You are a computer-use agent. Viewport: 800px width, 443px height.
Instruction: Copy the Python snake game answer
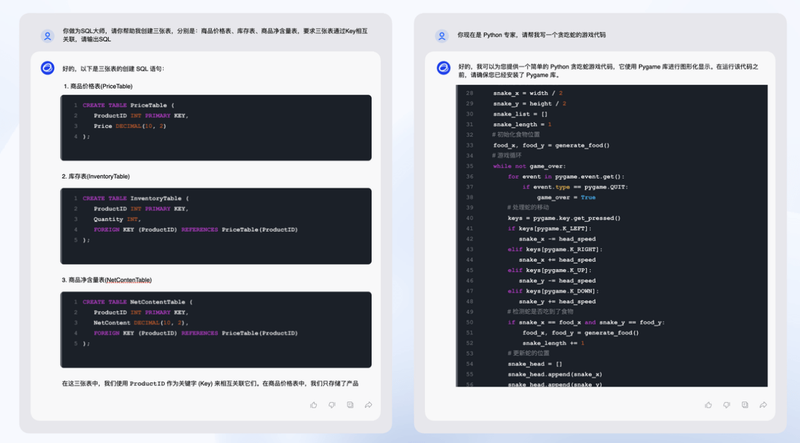(745, 405)
